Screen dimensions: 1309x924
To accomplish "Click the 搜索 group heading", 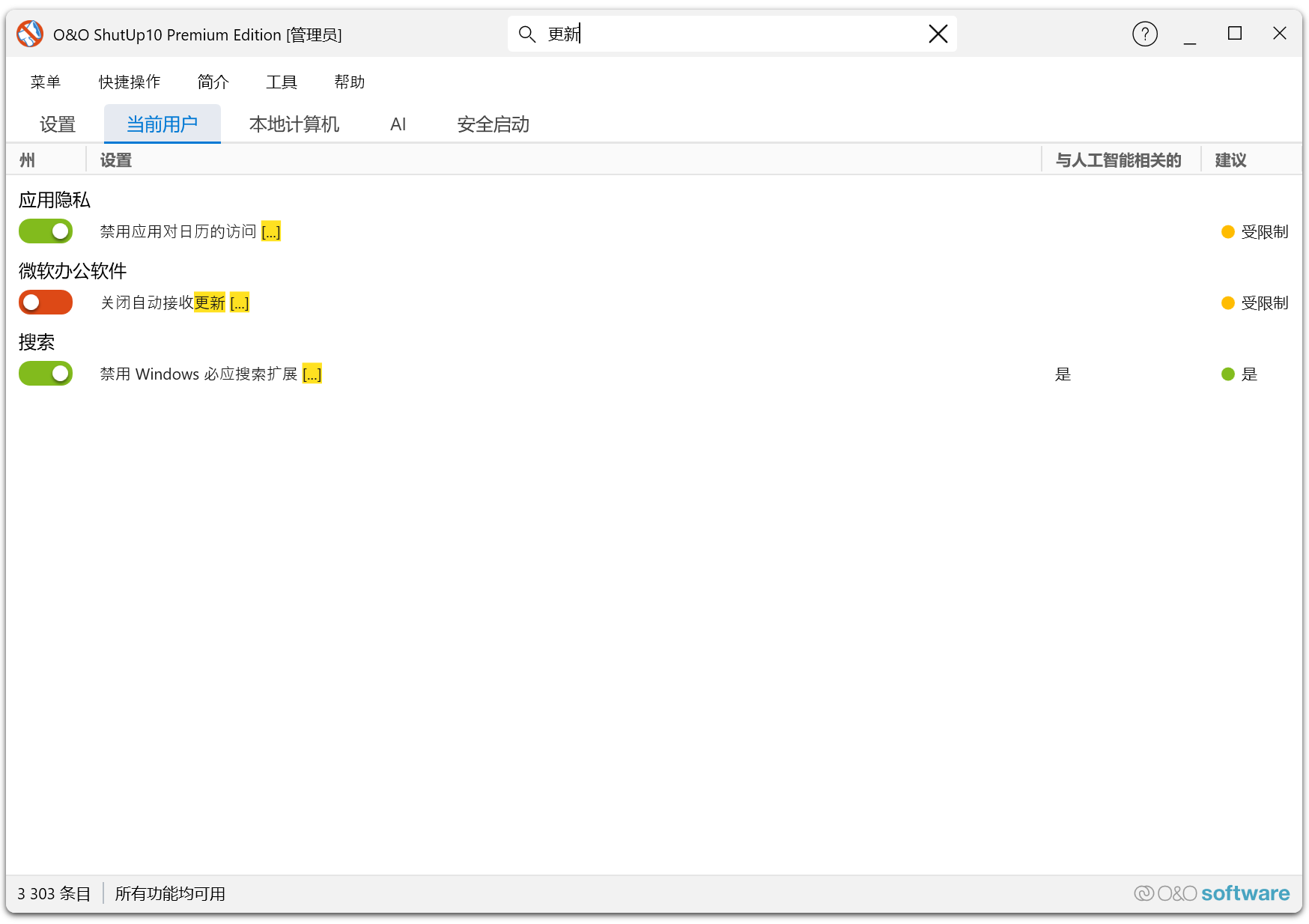I will pos(37,342).
